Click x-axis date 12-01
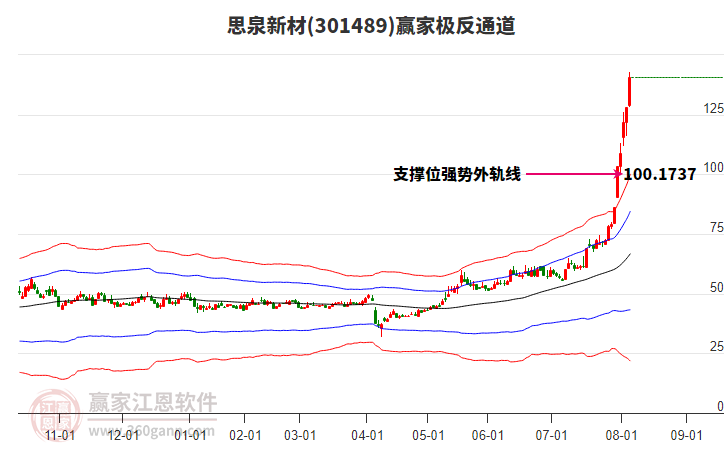Viewport: 726px width, 450px height. tap(123, 436)
